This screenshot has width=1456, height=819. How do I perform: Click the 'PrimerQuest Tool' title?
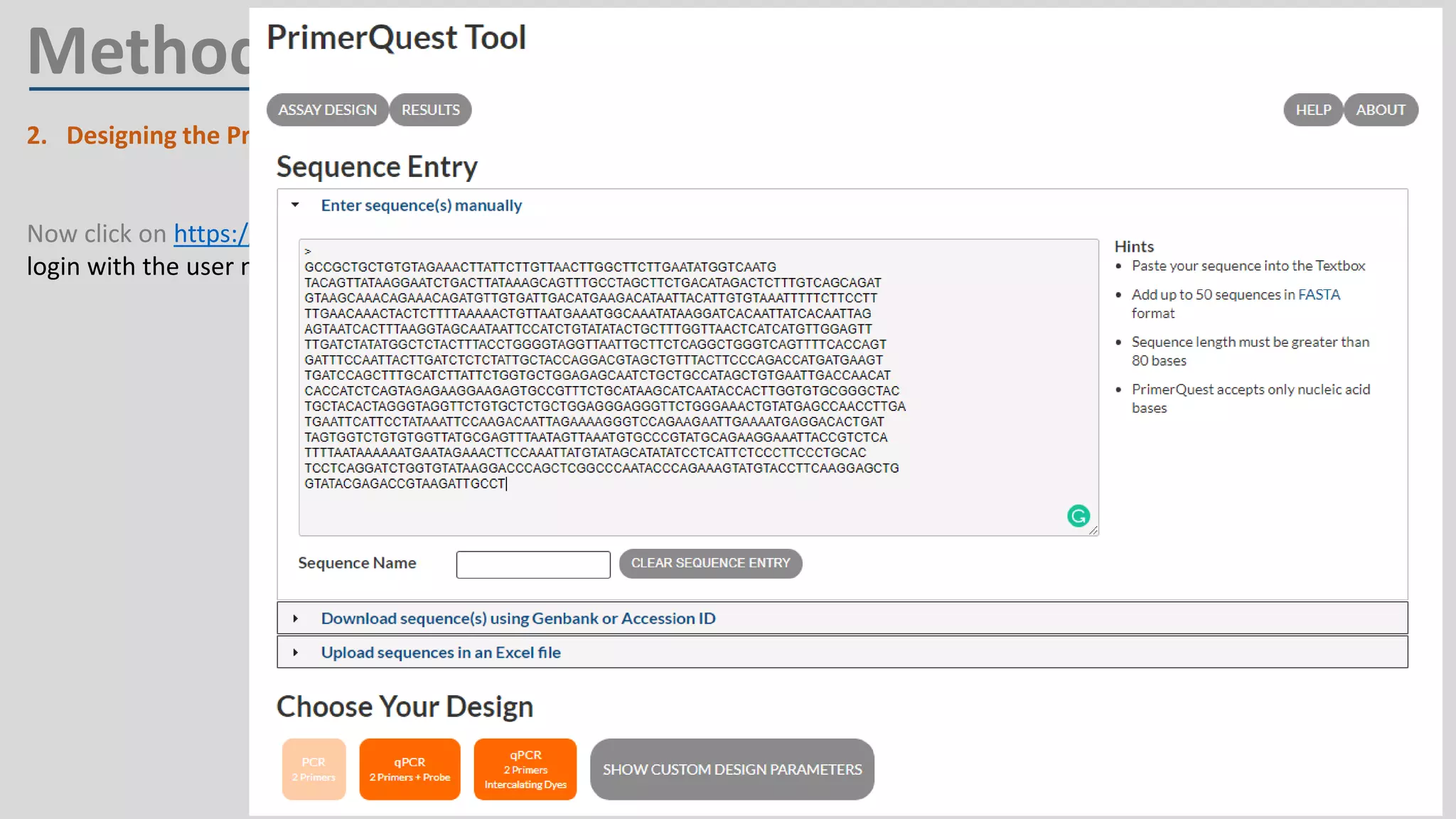pyautogui.click(x=396, y=38)
